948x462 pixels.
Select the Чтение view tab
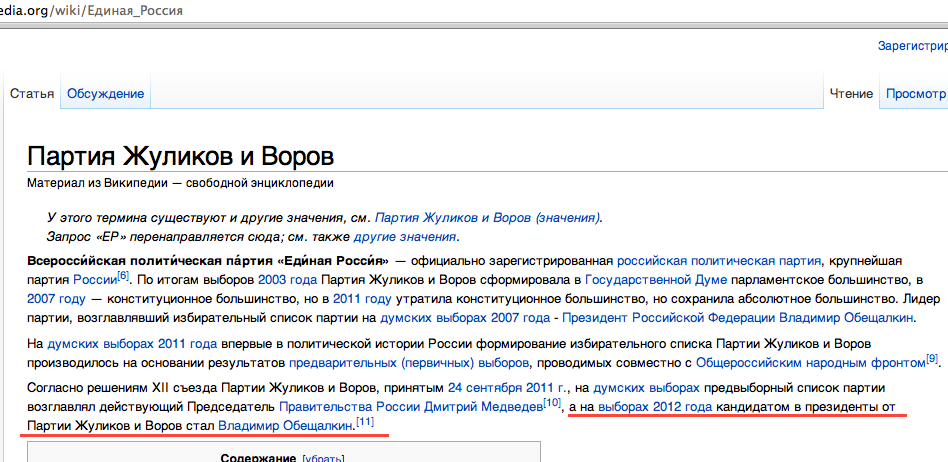(x=851, y=94)
